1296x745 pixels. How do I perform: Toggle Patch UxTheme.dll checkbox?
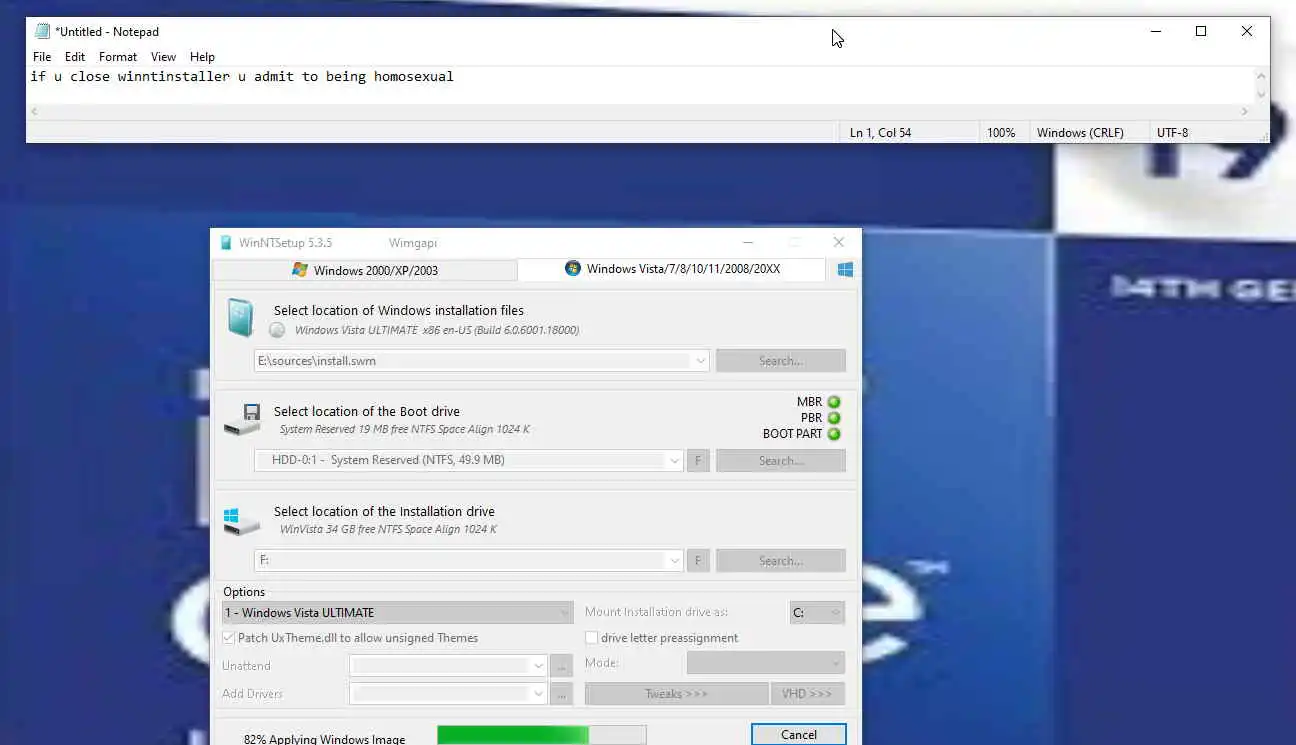coord(229,638)
